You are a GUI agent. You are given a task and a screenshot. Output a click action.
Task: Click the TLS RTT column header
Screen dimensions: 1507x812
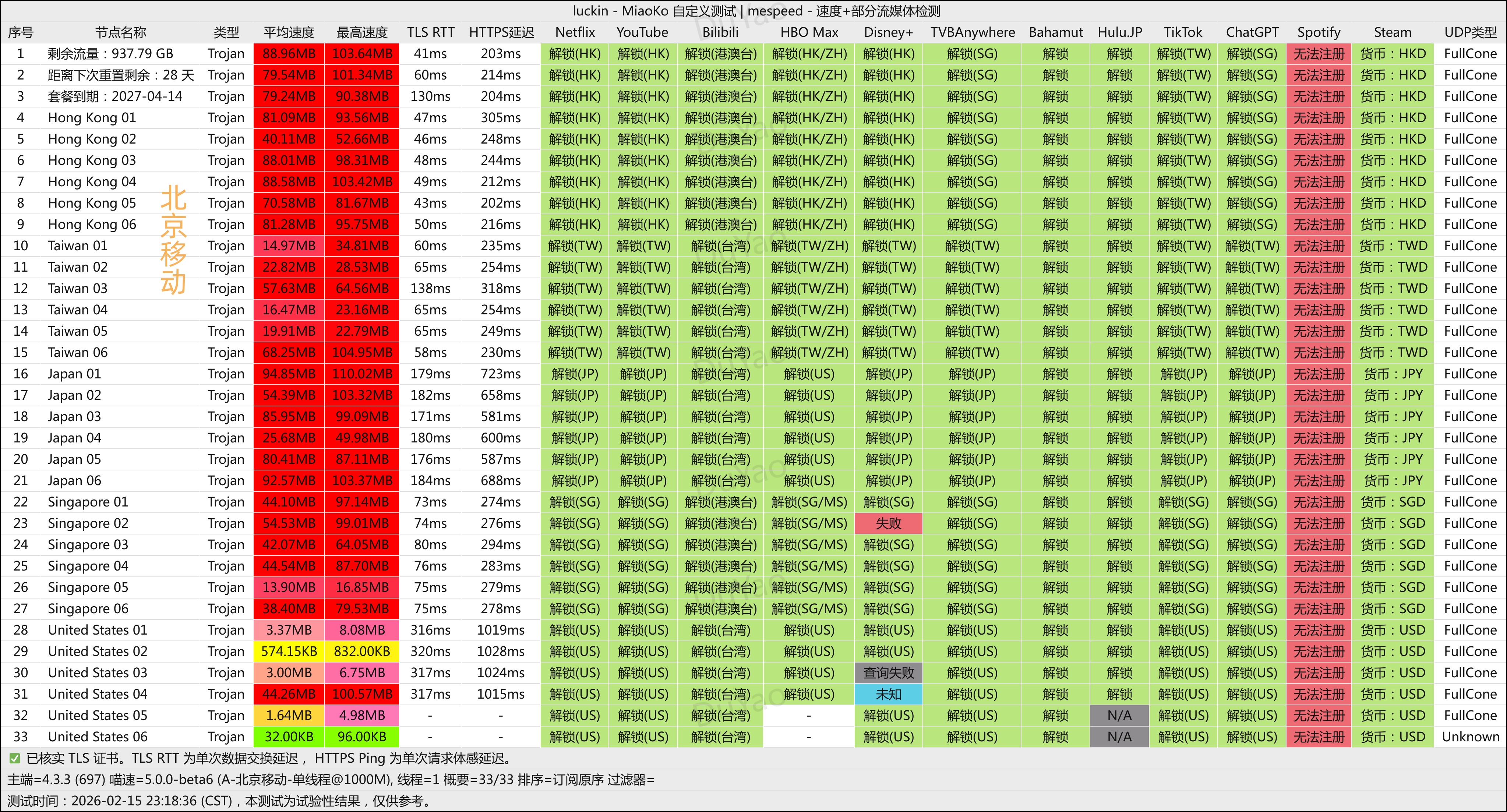coord(431,32)
